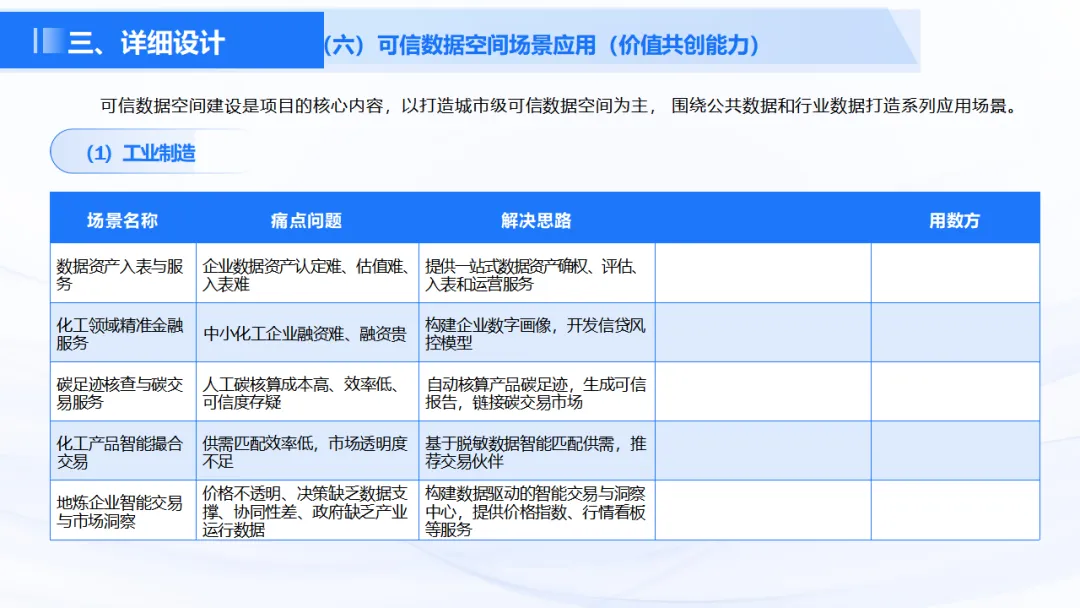Click the cell '供需匹配效率低，市场透明度不足'
1080x608 pixels.
tap(308, 451)
